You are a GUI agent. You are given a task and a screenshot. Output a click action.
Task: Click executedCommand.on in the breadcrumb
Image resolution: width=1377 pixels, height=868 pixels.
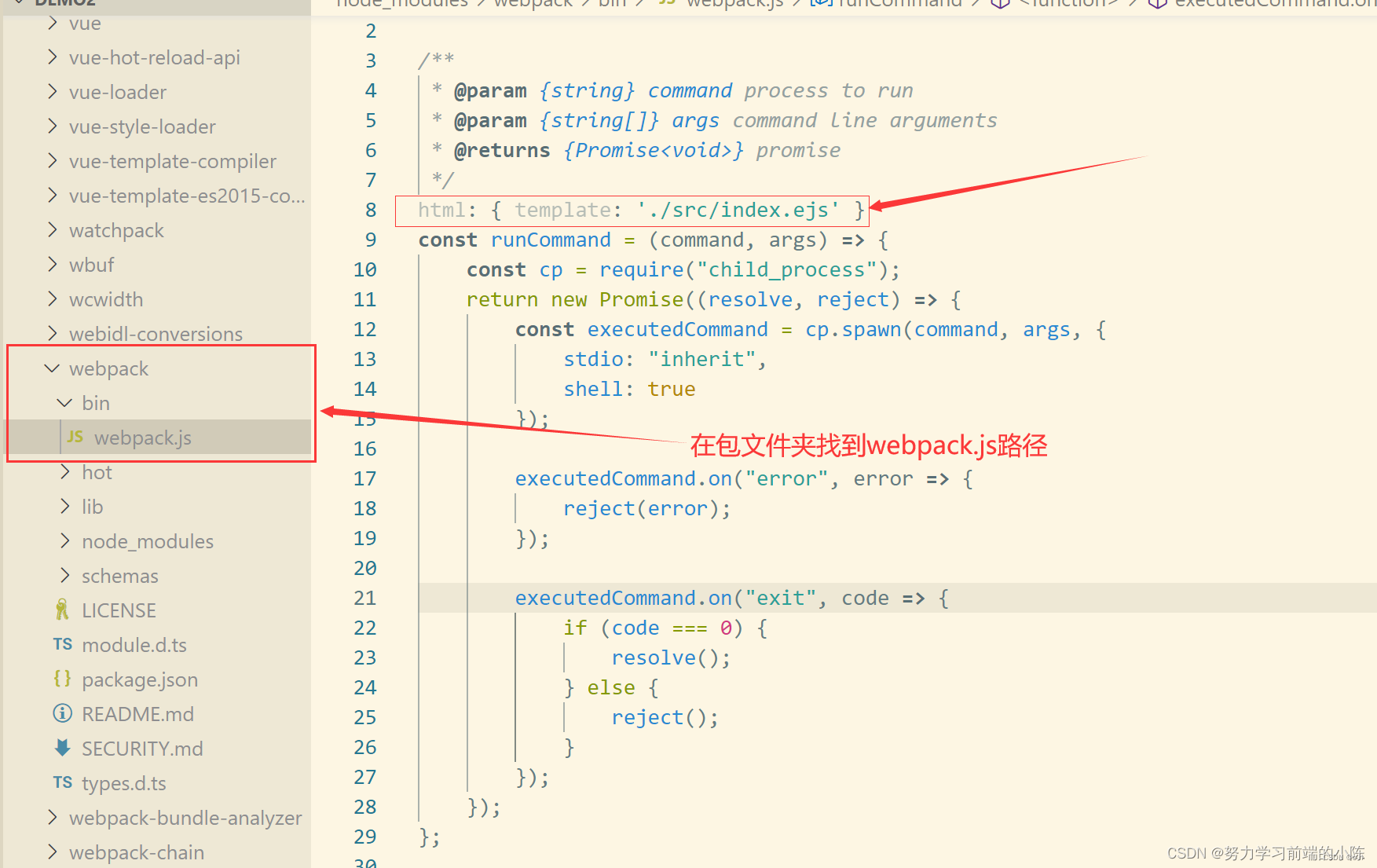coord(1273,5)
